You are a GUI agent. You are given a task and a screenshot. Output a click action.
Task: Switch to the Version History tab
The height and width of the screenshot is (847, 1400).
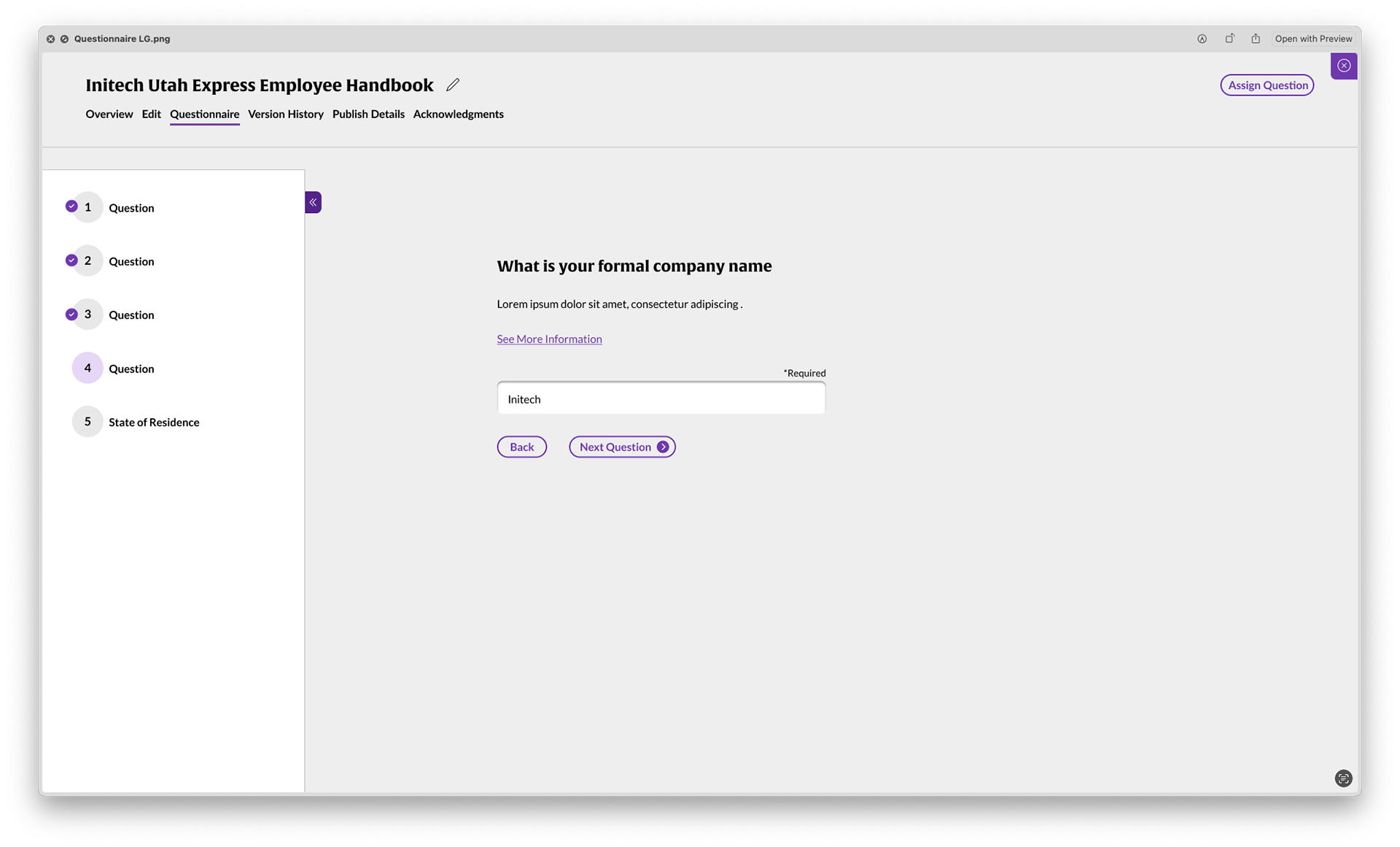coord(286,114)
